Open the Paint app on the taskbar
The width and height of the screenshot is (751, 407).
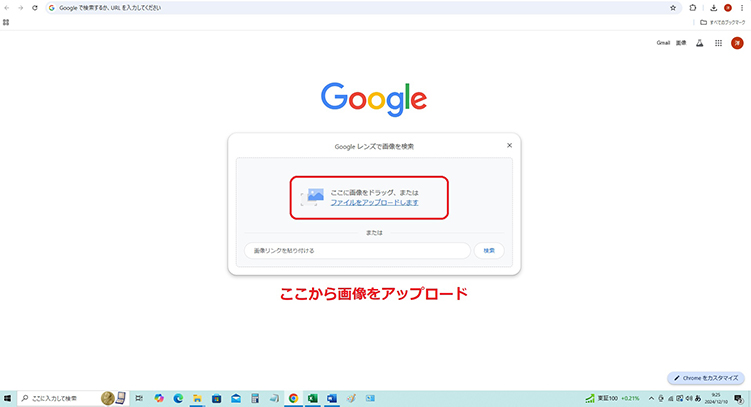(351, 398)
